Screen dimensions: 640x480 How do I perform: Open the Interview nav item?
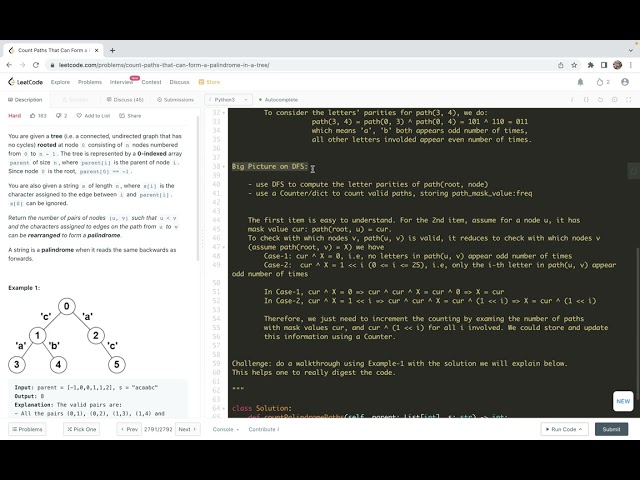pos(121,82)
